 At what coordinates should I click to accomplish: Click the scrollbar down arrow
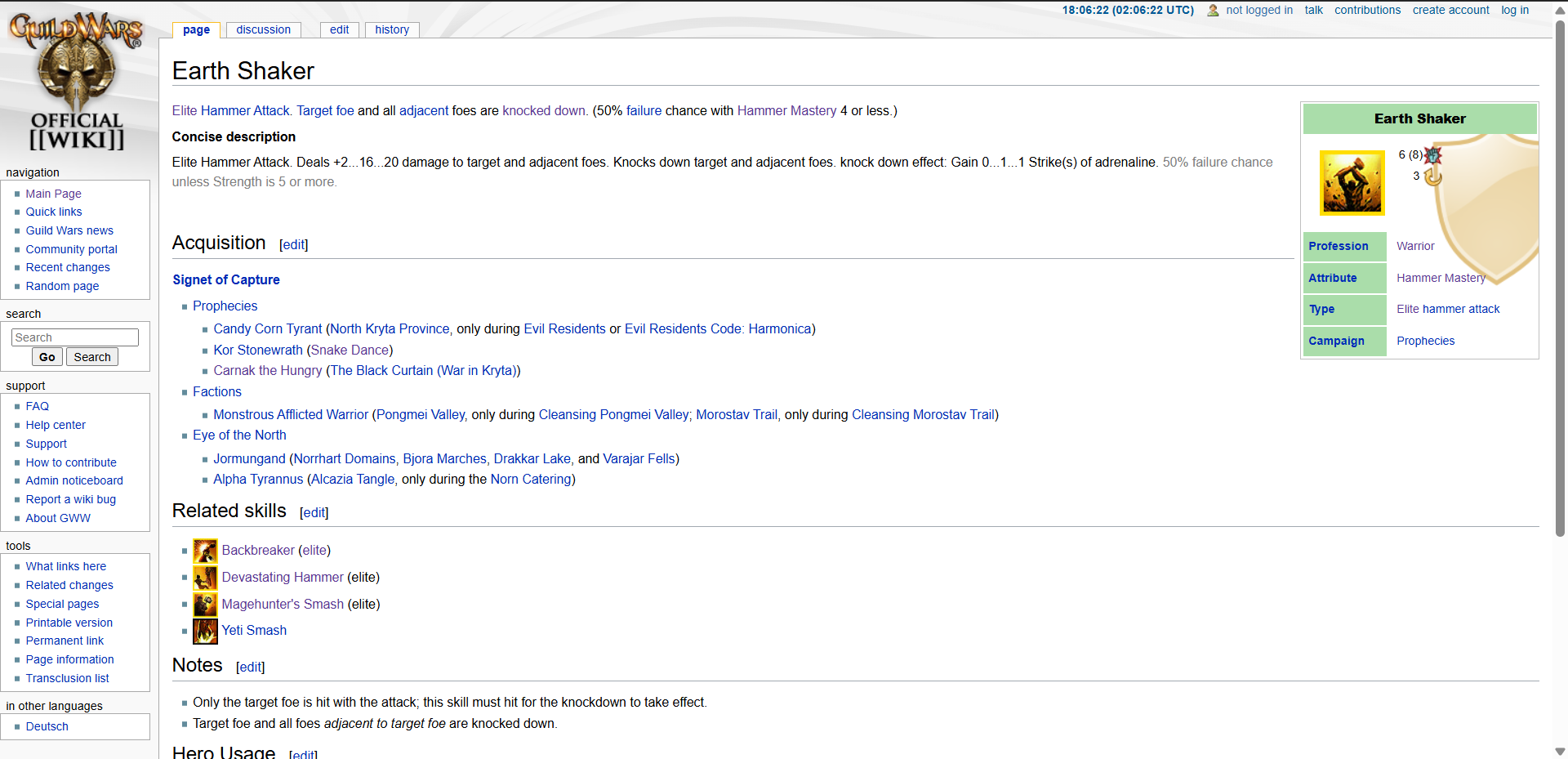point(1560,752)
